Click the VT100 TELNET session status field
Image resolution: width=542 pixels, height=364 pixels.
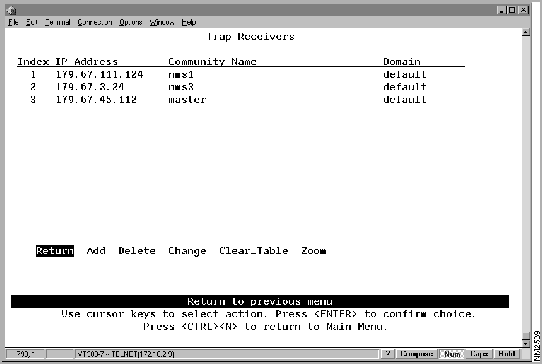pyautogui.click(x=226, y=354)
